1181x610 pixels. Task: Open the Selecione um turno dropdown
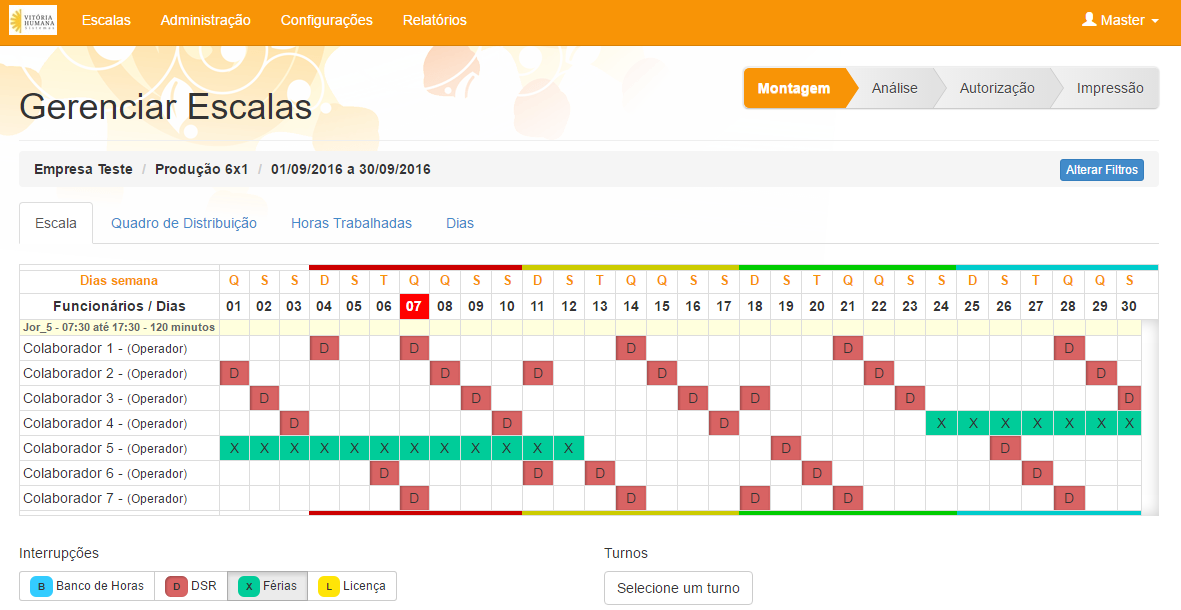(678, 588)
